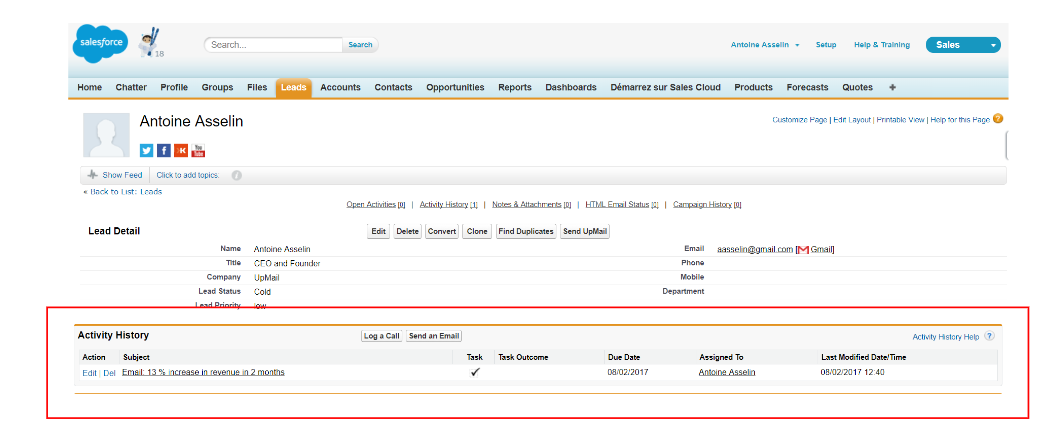Click into the Search field
The width and height of the screenshot is (1061, 448).
273,45
